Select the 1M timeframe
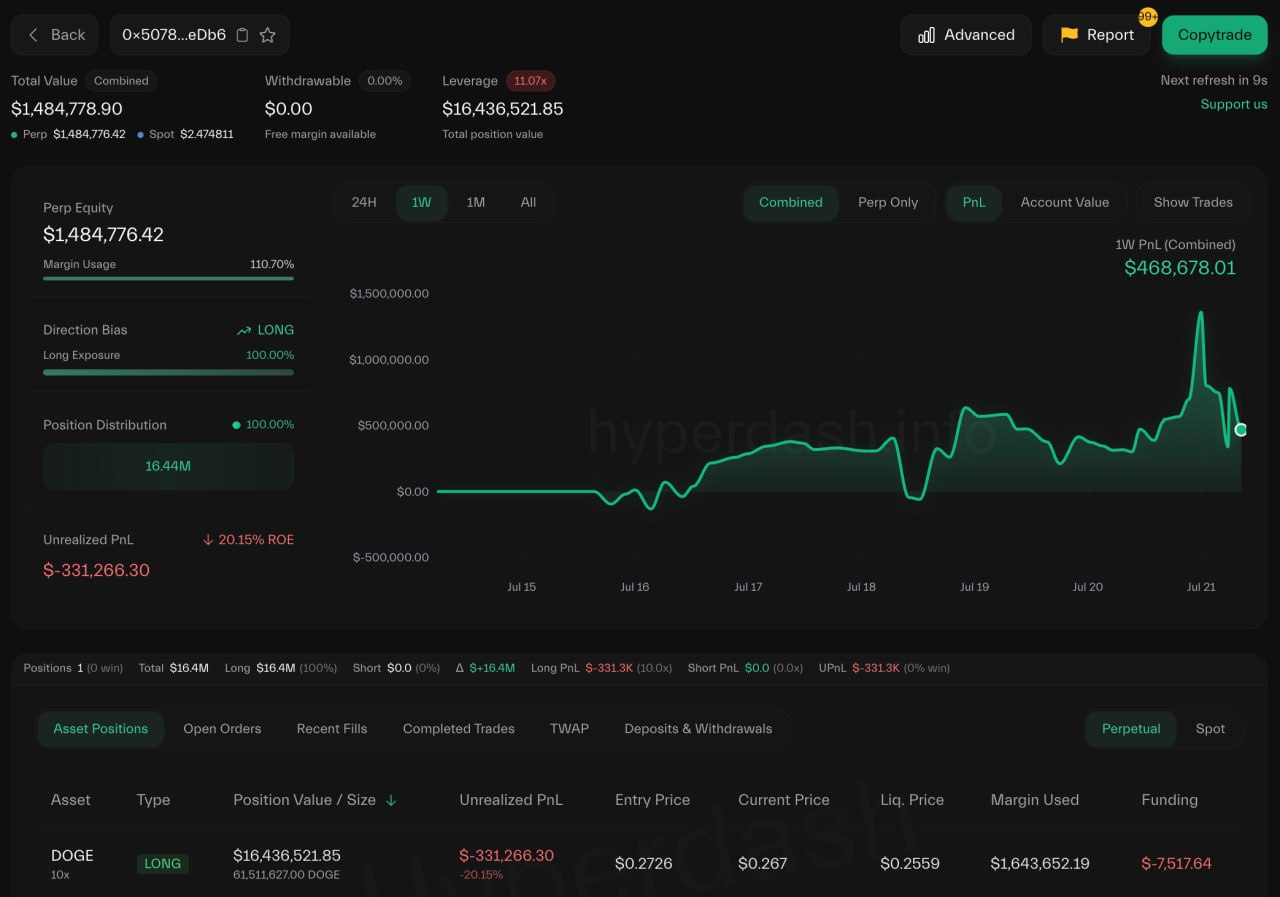 pos(475,202)
